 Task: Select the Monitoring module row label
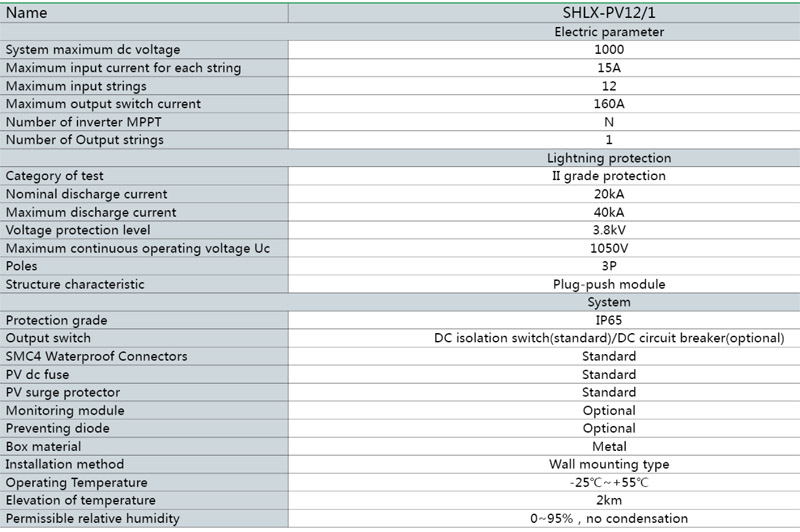click(65, 410)
